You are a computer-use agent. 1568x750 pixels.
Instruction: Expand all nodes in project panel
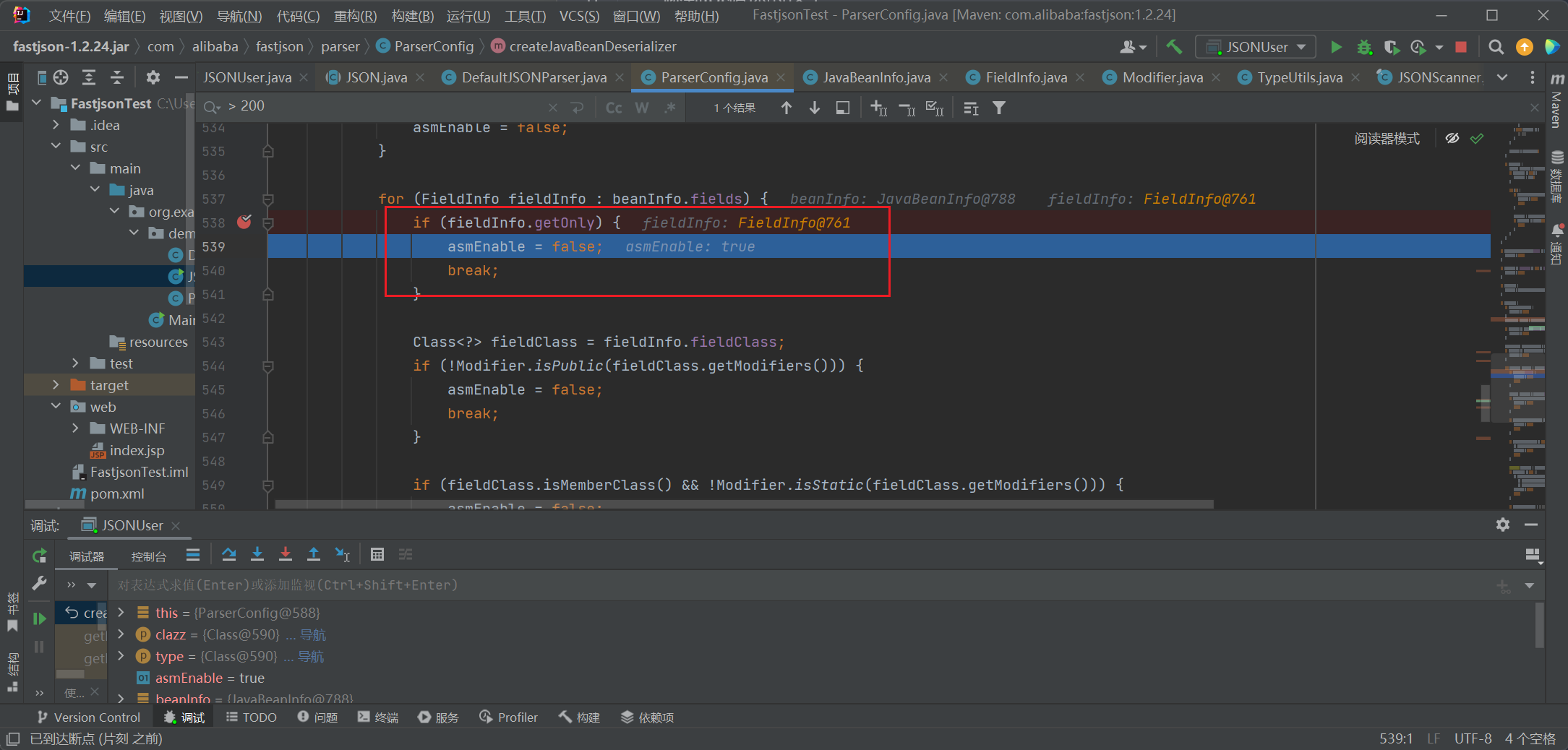point(89,77)
